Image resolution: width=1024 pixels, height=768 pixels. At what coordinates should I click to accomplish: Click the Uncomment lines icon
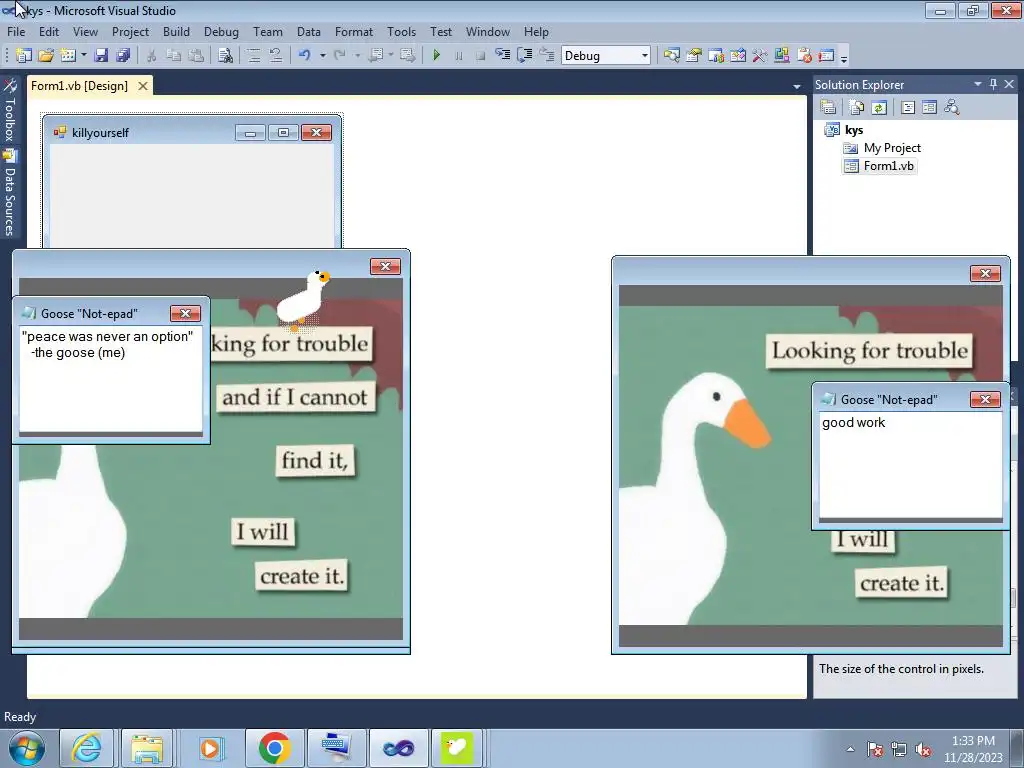[276, 56]
